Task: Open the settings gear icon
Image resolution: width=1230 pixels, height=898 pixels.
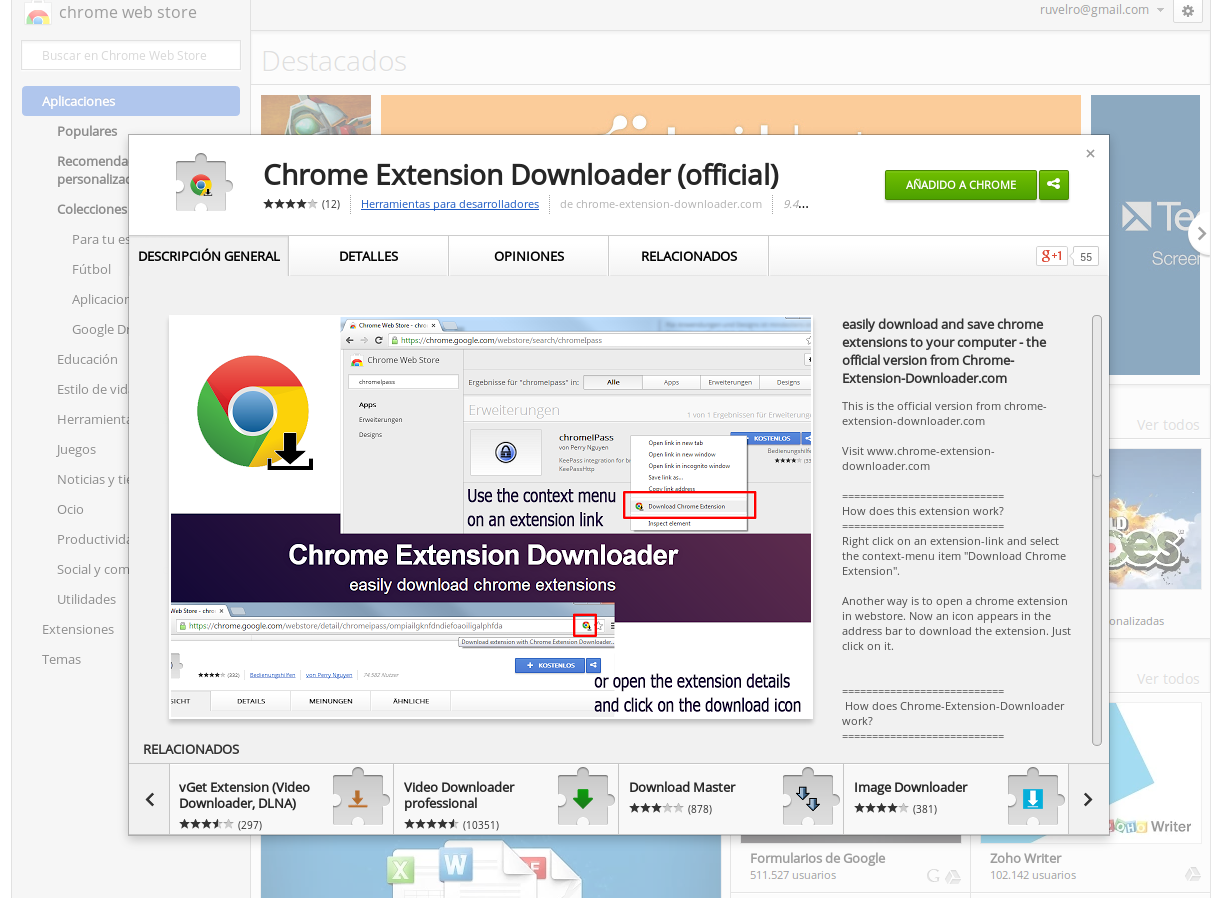Action: coord(1188,11)
